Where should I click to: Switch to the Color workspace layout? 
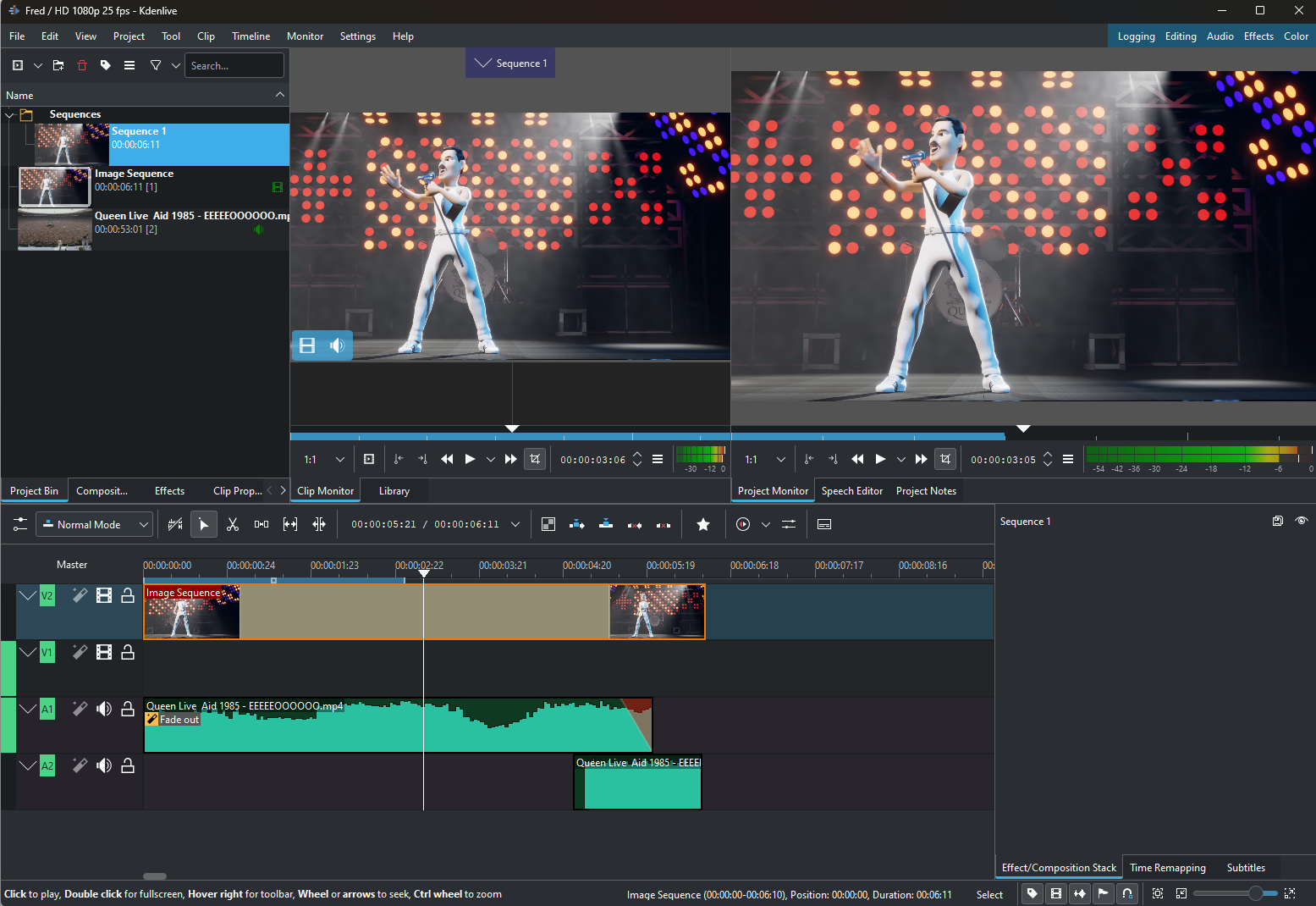(1296, 36)
